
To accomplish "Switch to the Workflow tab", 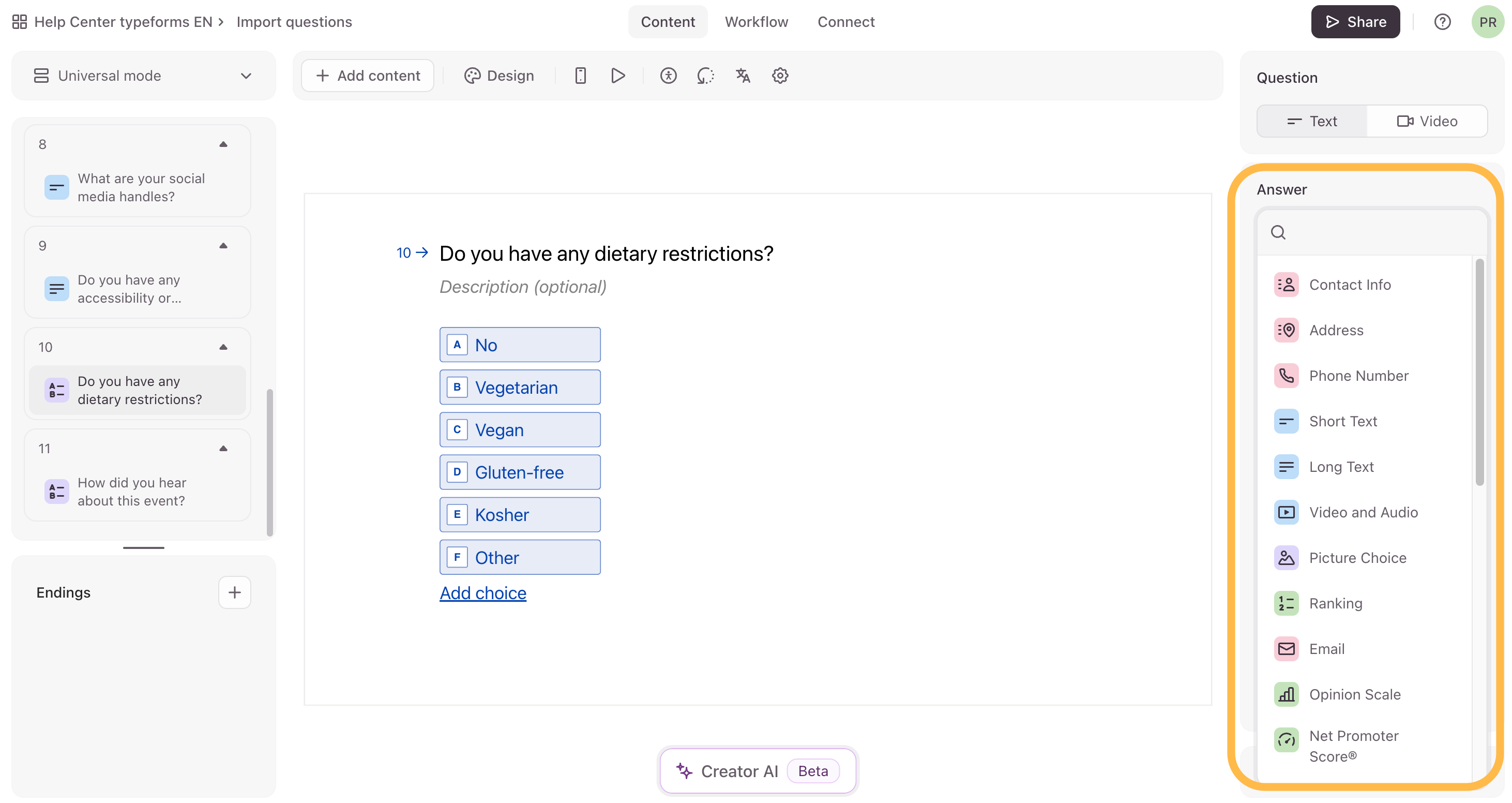I will point(756,22).
